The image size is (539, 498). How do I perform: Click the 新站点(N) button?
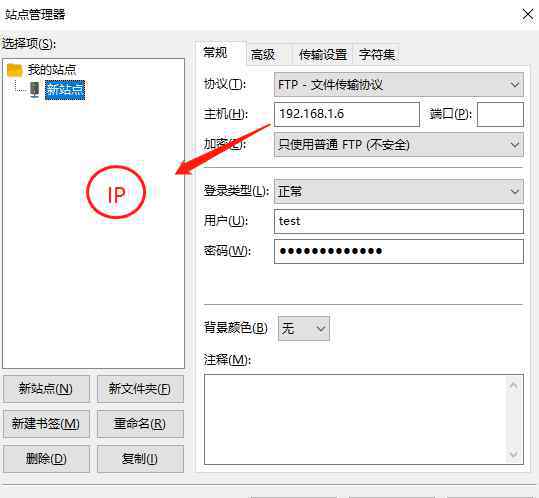point(46,389)
